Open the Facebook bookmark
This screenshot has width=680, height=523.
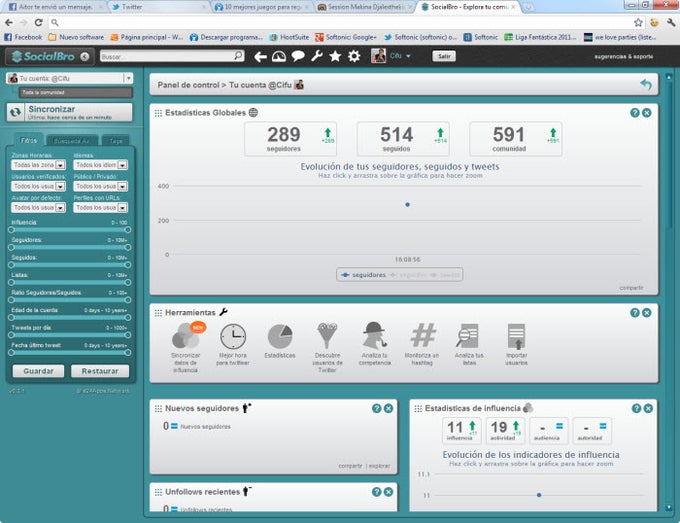pyautogui.click(x=23, y=37)
